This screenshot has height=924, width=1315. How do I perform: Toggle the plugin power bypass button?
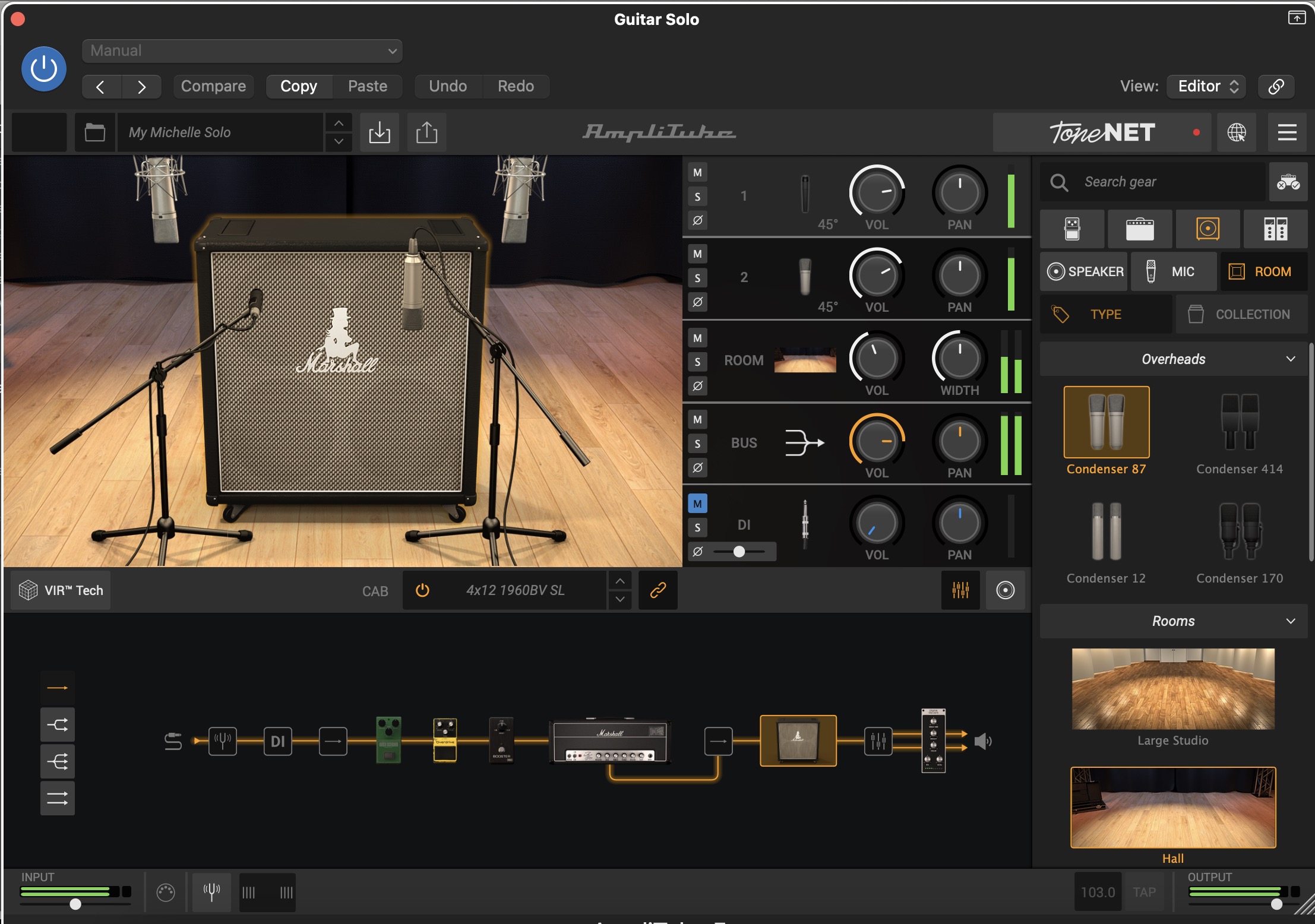click(x=43, y=69)
